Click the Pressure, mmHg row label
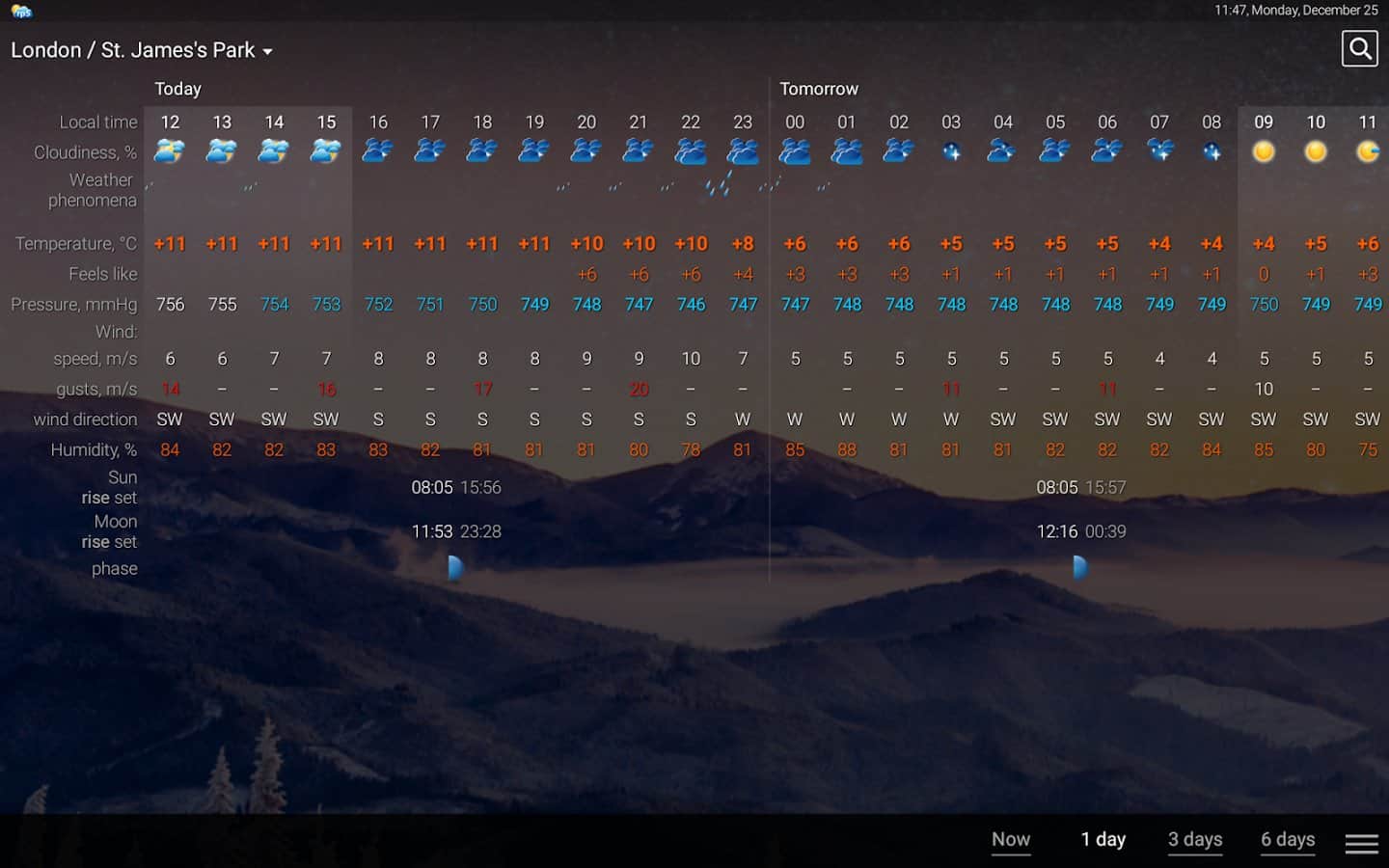 tap(74, 305)
